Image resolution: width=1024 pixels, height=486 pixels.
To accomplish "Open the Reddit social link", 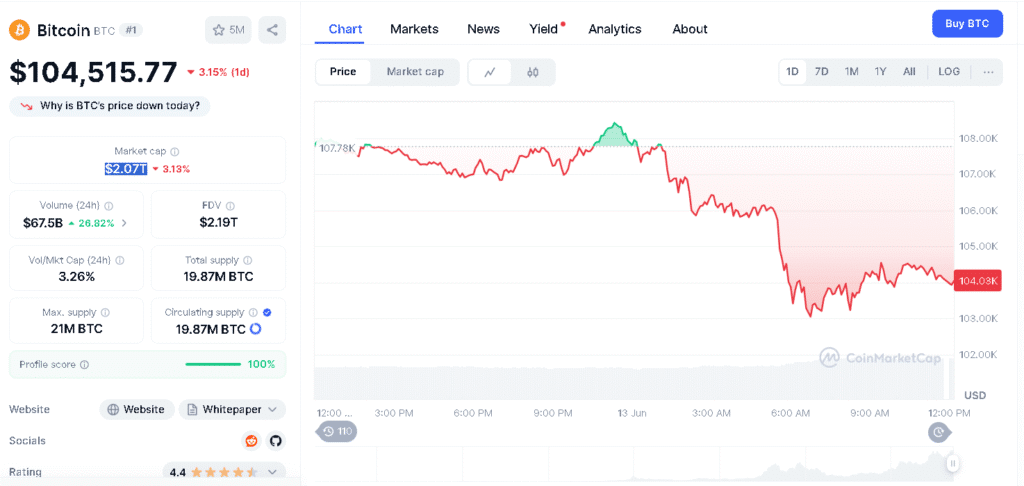I will click(251, 441).
